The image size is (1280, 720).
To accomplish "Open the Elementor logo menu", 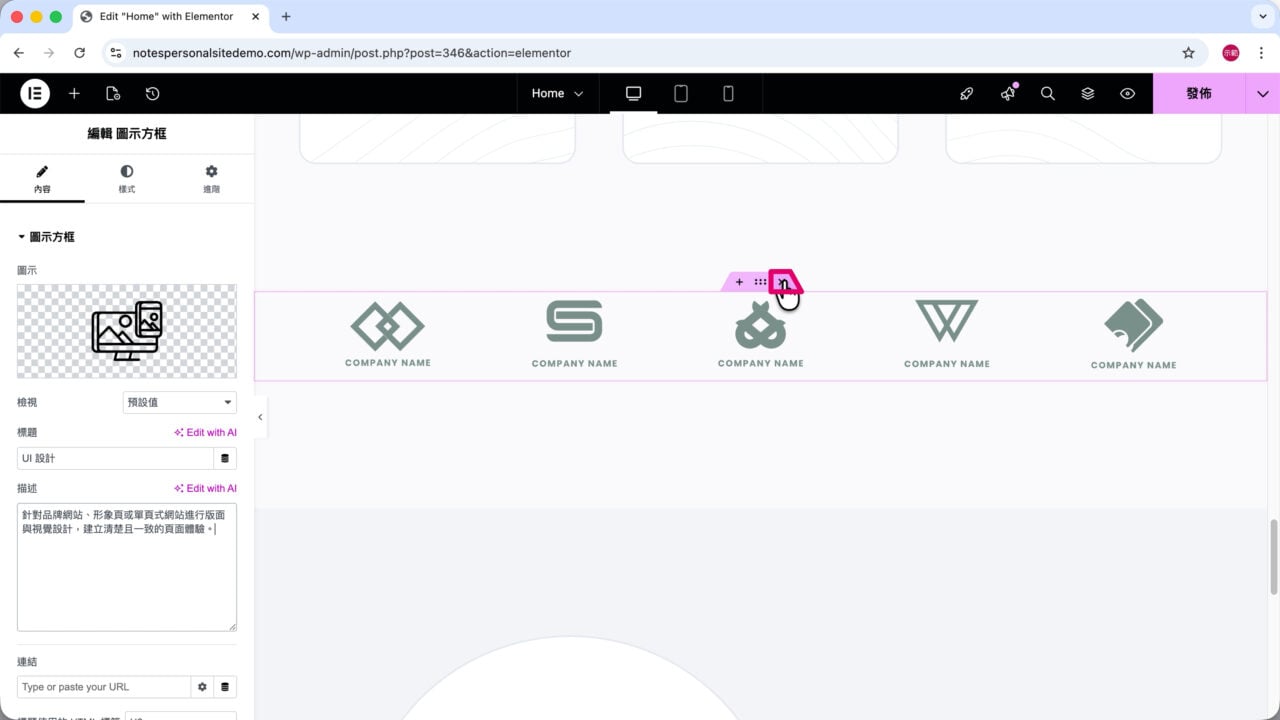I will [35, 93].
